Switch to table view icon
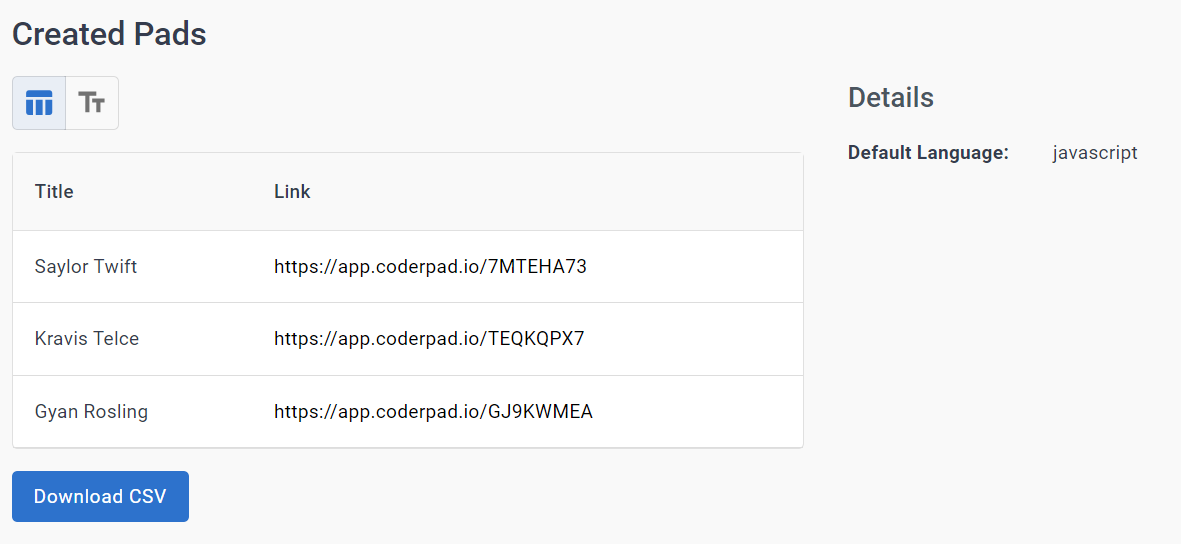This screenshot has width=1181, height=544. tap(39, 103)
